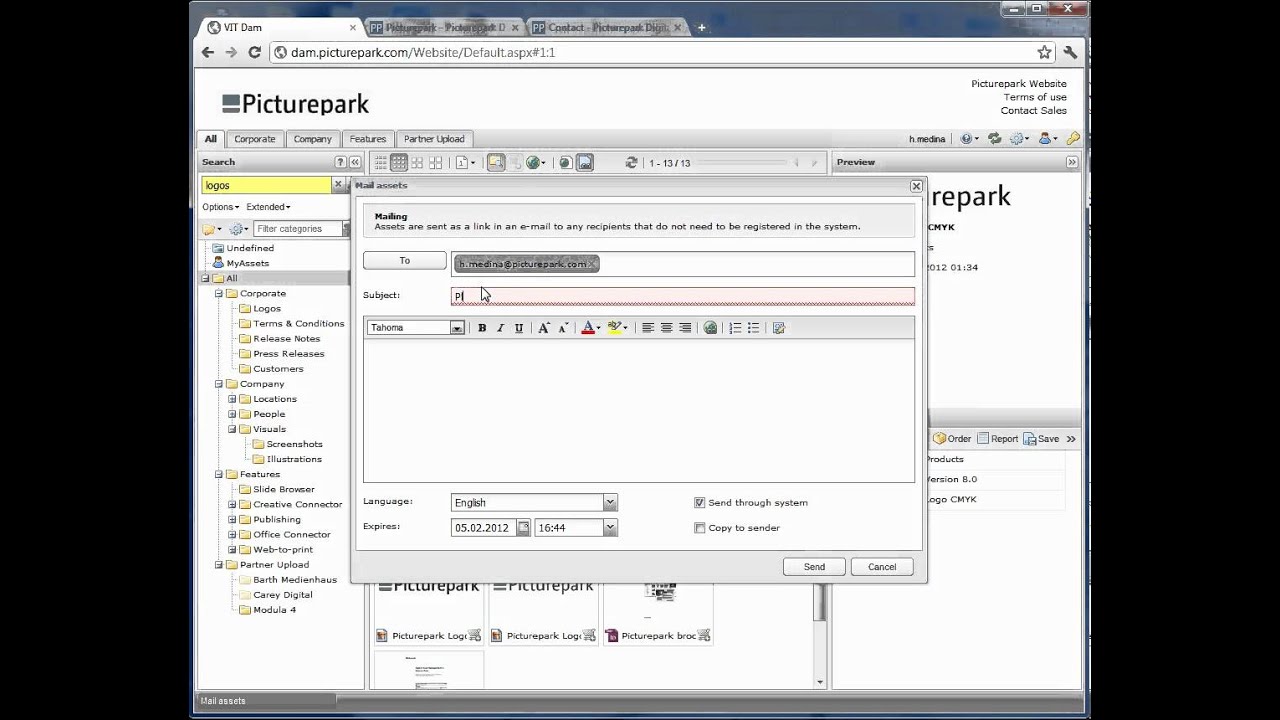The image size is (1280, 720).
Task: Select the All channel tab
Action: click(210, 139)
